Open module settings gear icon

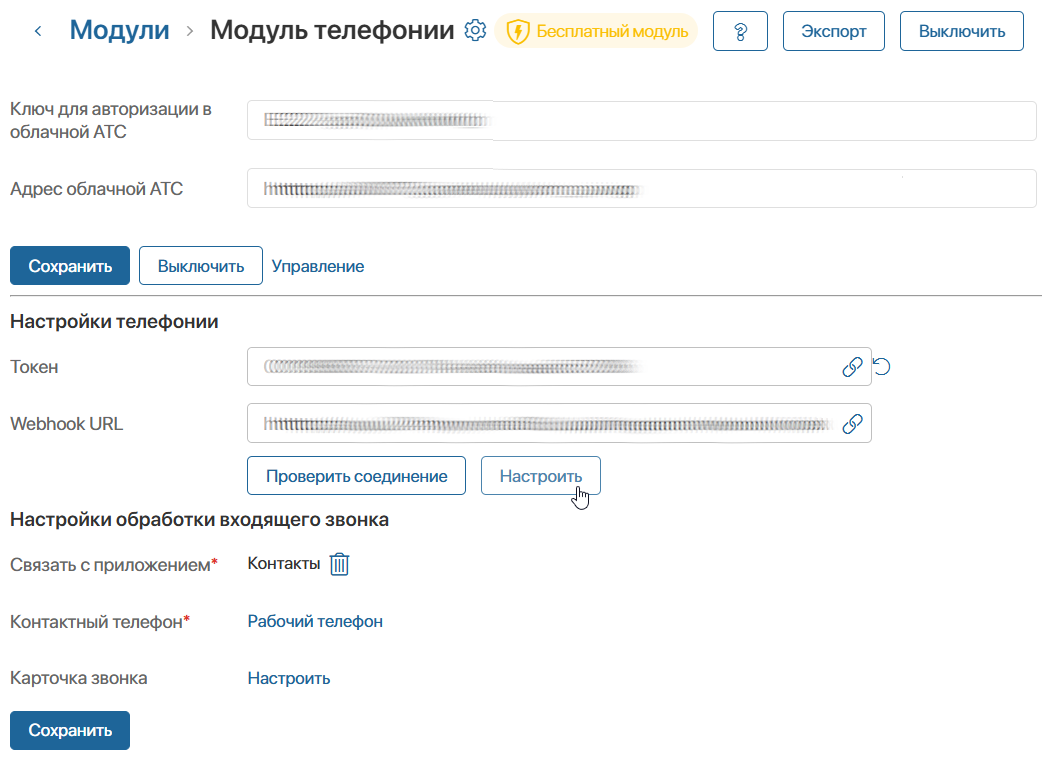coord(475,31)
